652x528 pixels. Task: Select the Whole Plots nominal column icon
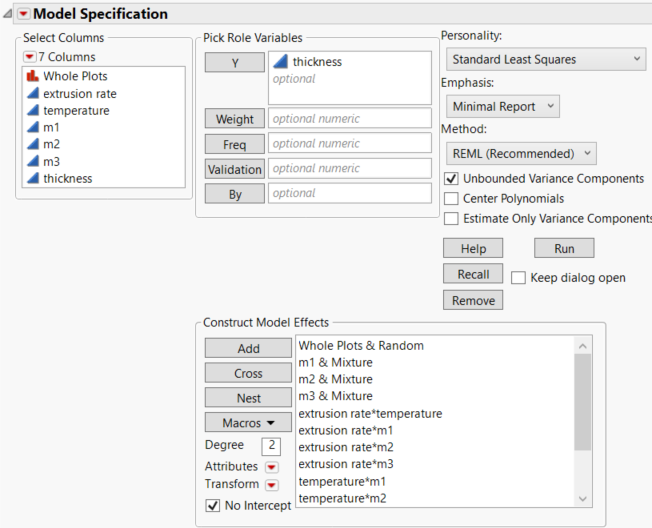click(x=31, y=76)
